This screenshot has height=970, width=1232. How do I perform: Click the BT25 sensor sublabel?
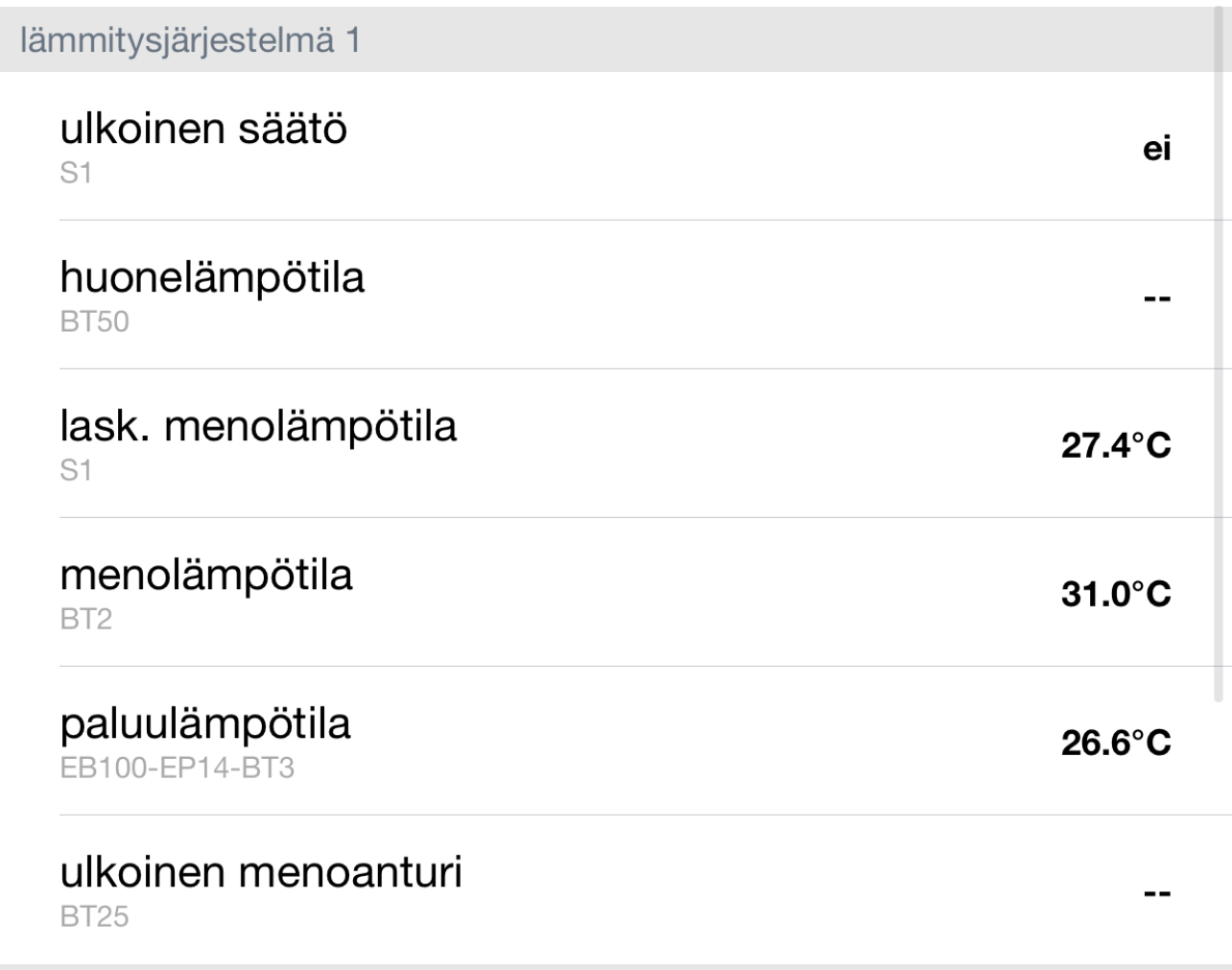coord(94,917)
